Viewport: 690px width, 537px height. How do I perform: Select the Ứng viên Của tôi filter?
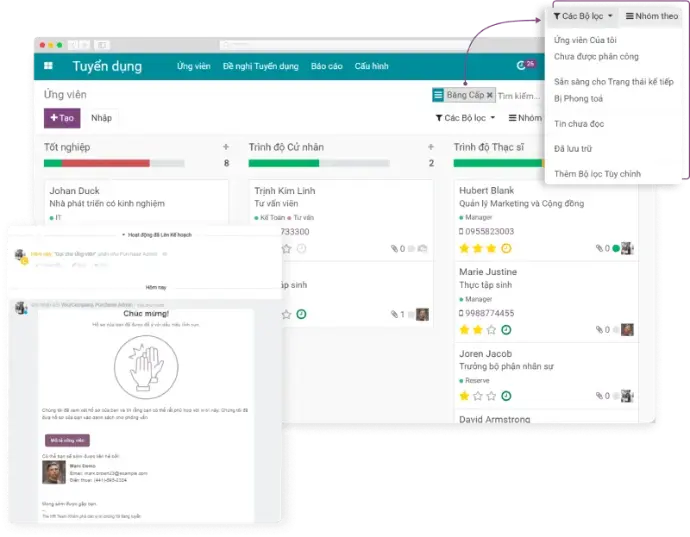pos(585,40)
